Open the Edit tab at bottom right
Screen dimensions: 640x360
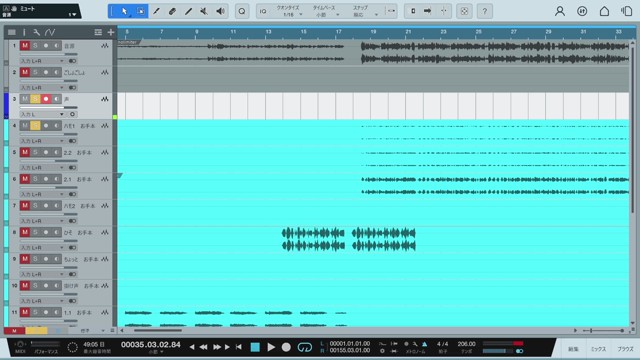click(x=573, y=349)
